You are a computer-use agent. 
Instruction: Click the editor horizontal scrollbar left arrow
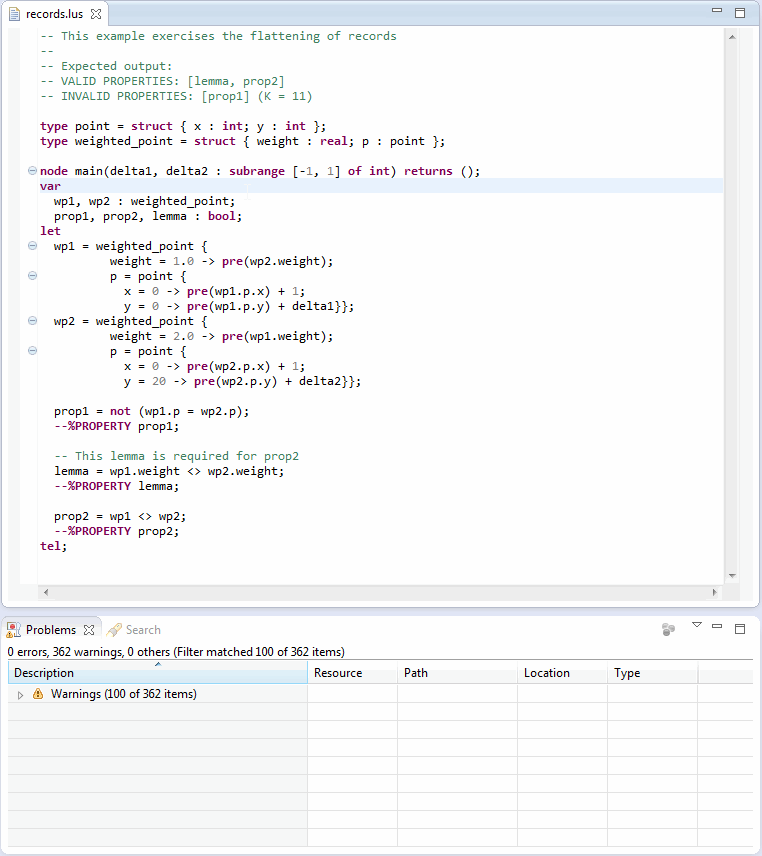[46, 592]
